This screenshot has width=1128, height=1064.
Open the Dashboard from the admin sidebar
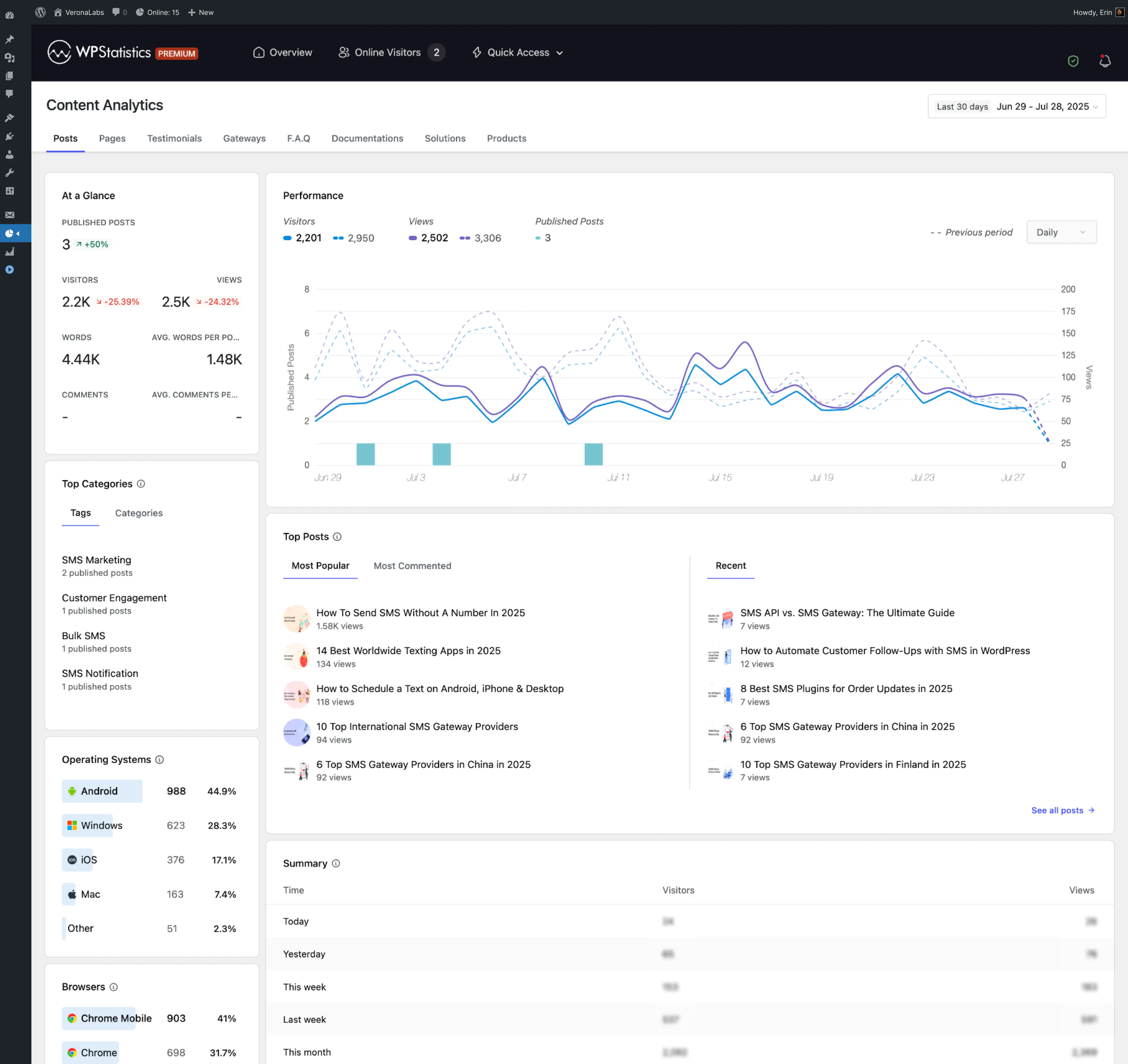[9, 15]
